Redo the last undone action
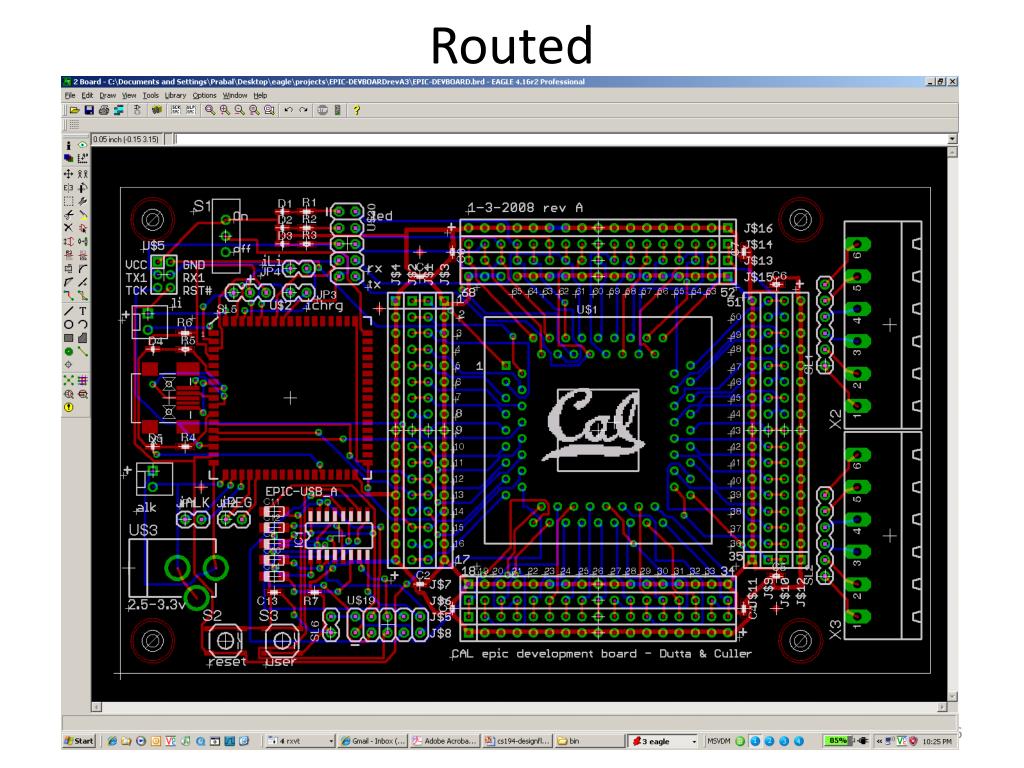This screenshot has height=768, width=1024. 303,110
